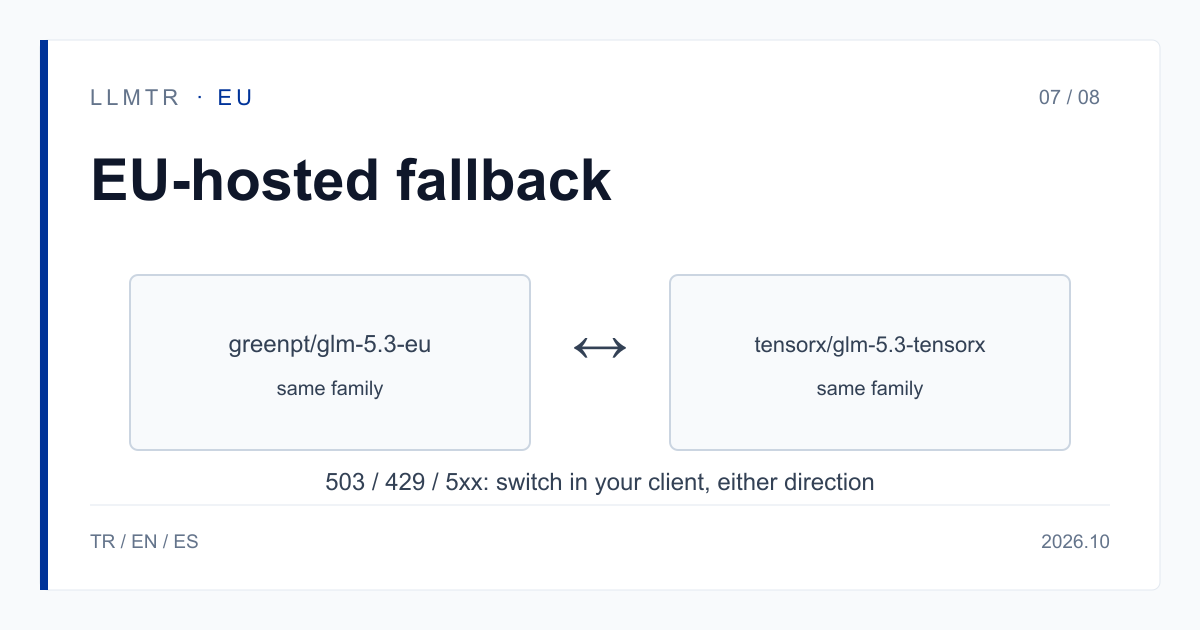1200x630 pixels.
Task: Click the 503 status code in caption
Action: tap(345, 482)
